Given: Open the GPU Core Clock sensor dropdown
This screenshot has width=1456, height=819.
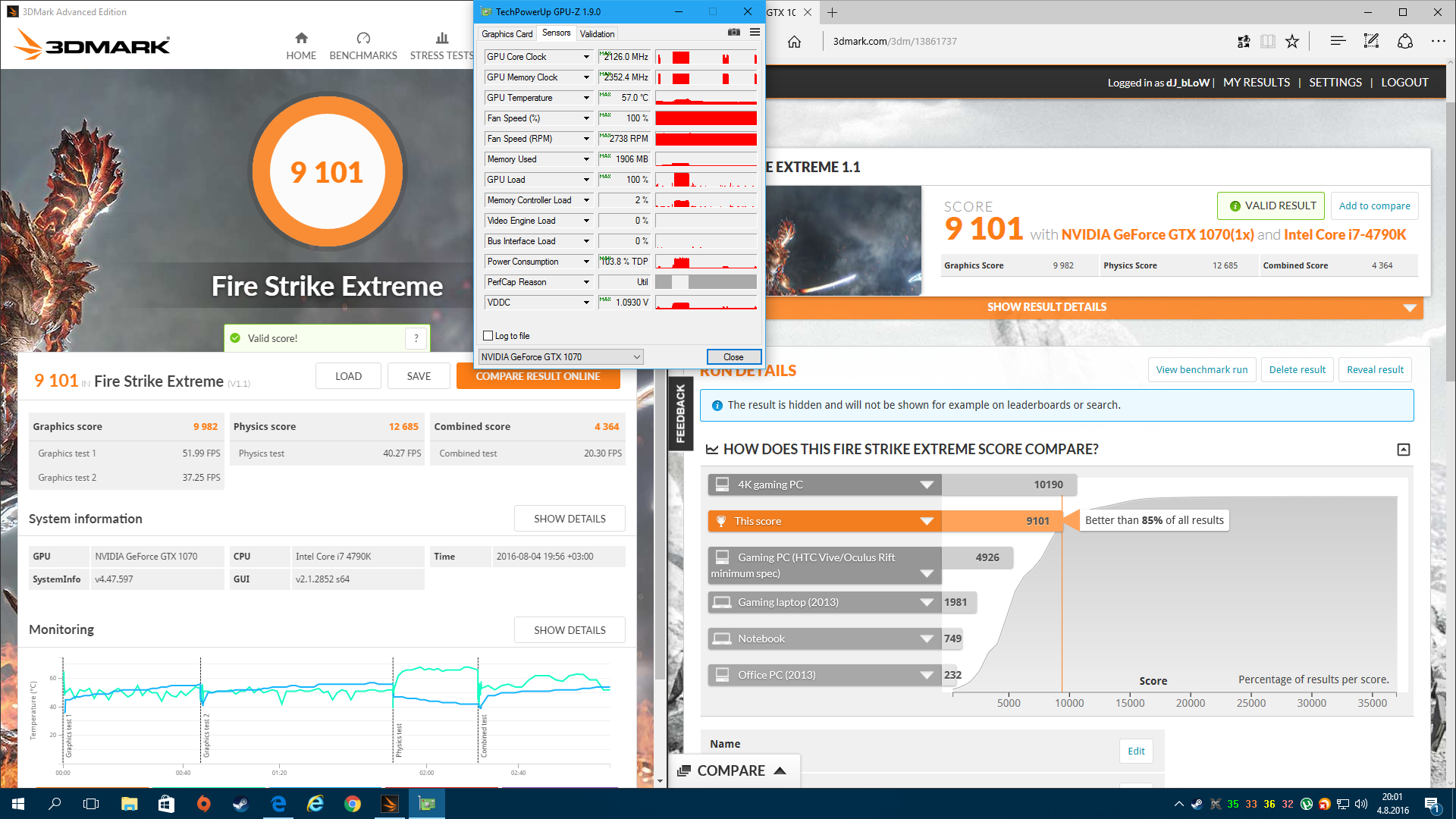Looking at the screenshot, I should [585, 57].
